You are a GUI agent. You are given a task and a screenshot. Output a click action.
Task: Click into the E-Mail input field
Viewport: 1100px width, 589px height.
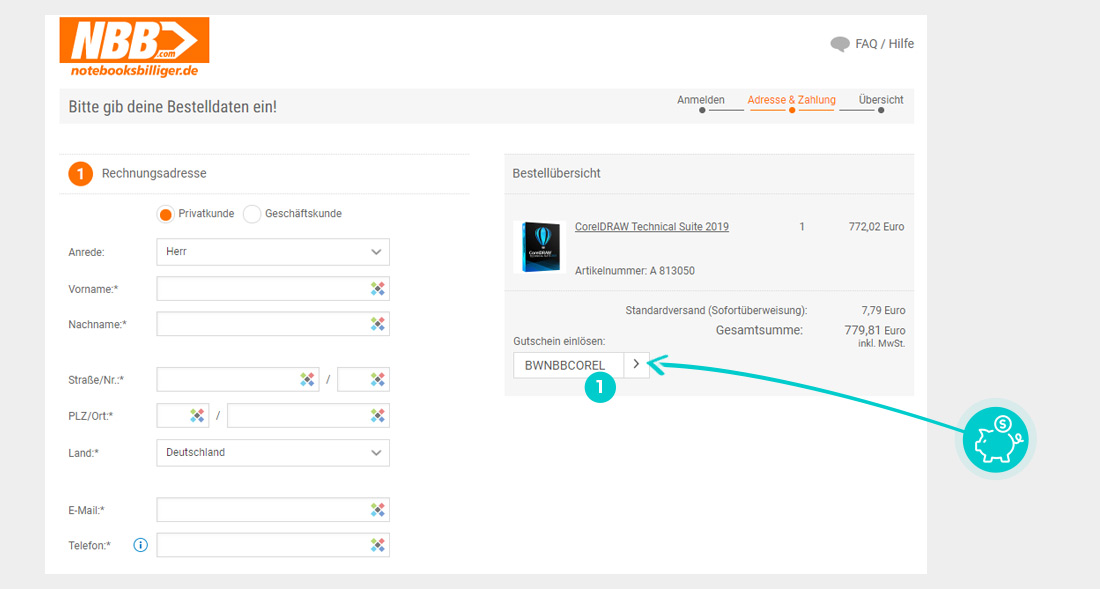273,510
